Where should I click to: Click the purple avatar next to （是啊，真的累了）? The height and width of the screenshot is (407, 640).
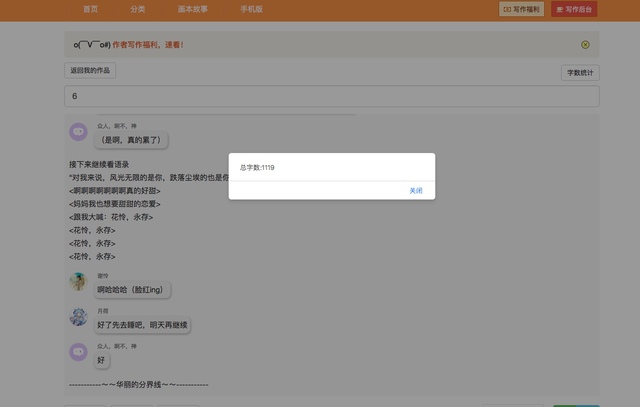pyautogui.click(x=78, y=132)
